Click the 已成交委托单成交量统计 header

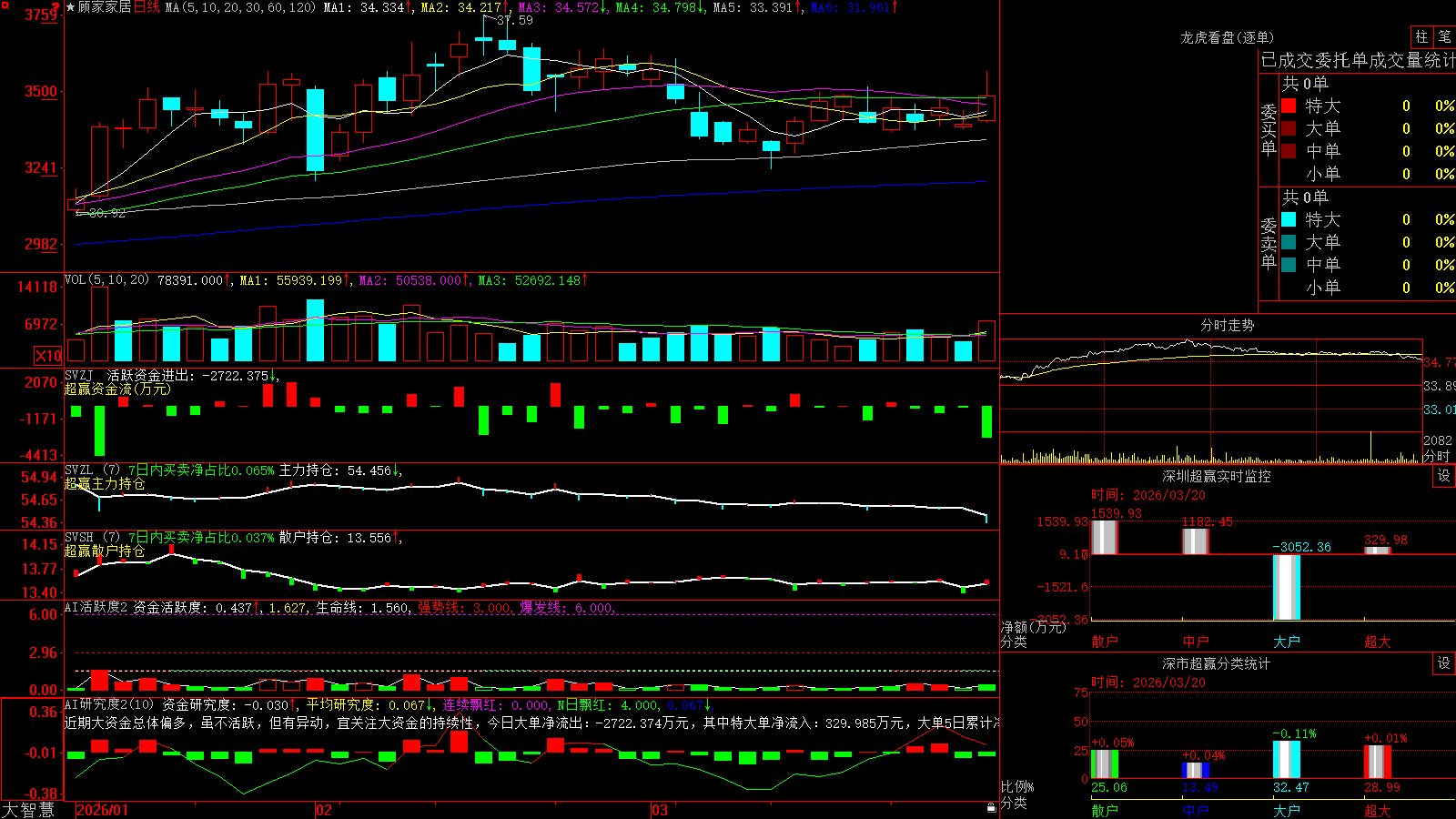1358,60
